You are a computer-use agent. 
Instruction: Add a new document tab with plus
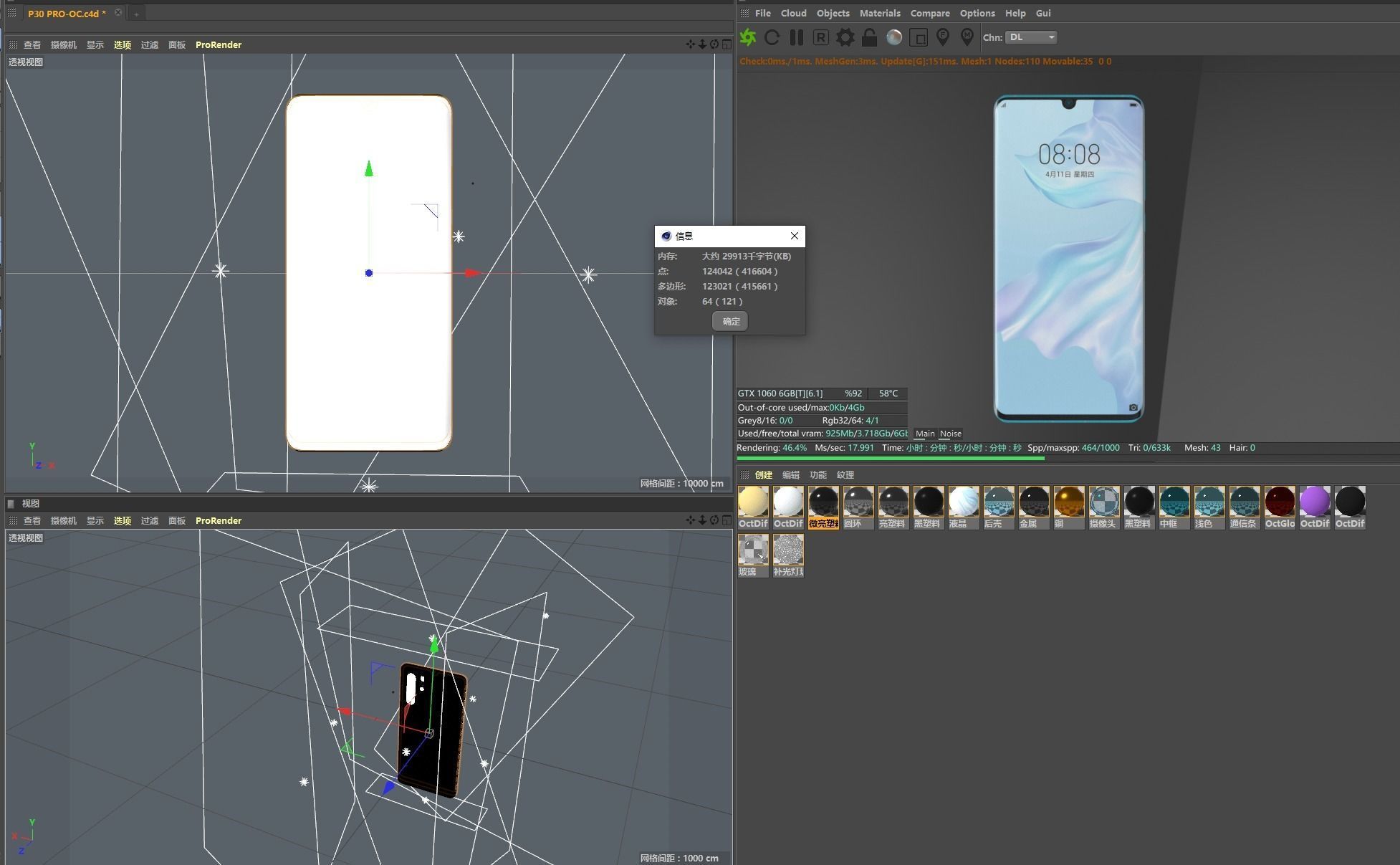click(136, 14)
